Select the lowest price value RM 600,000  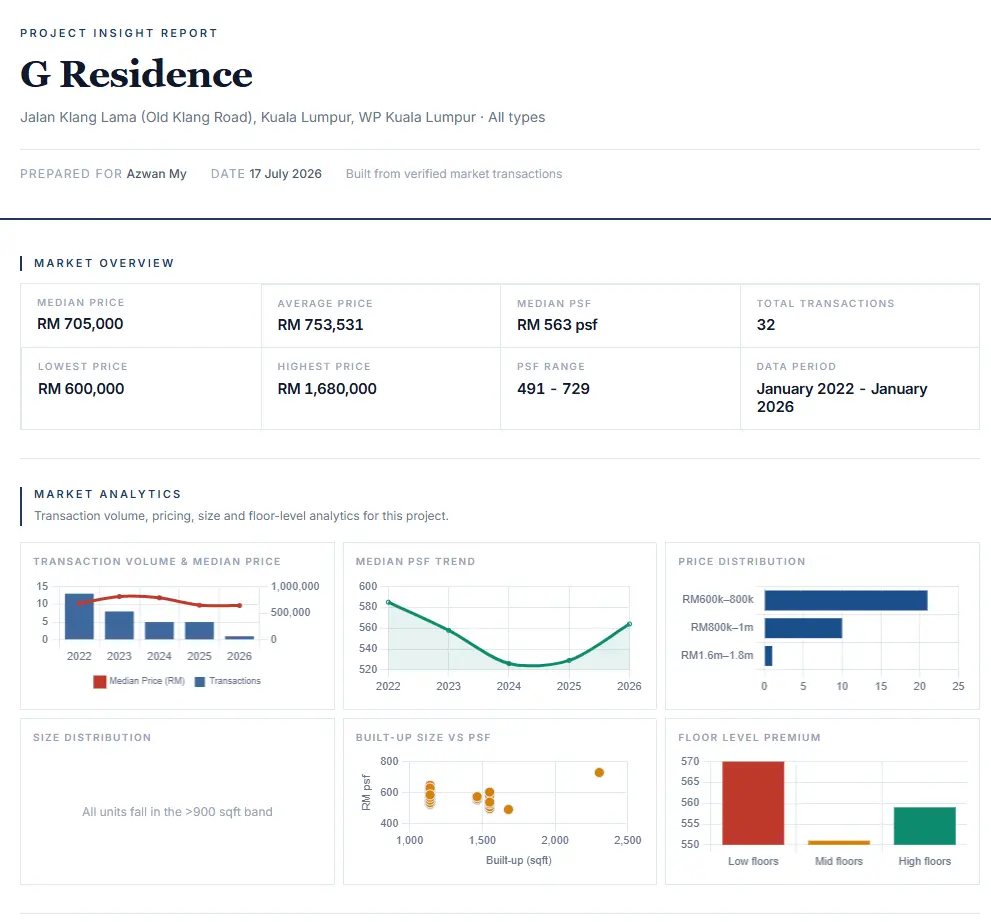81,389
